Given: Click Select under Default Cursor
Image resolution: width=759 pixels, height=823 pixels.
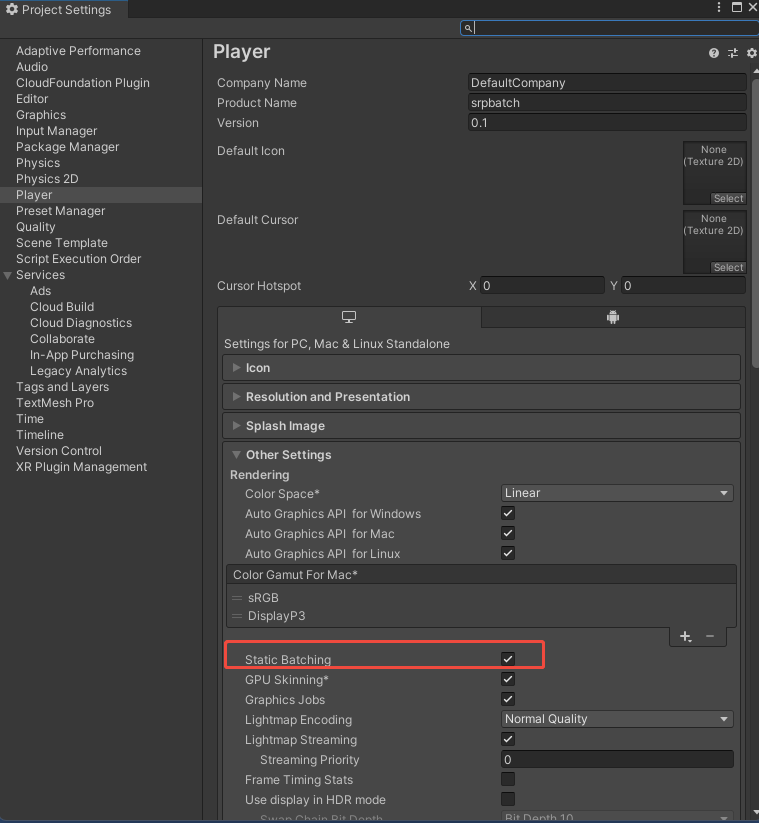Looking at the screenshot, I should [x=728, y=267].
